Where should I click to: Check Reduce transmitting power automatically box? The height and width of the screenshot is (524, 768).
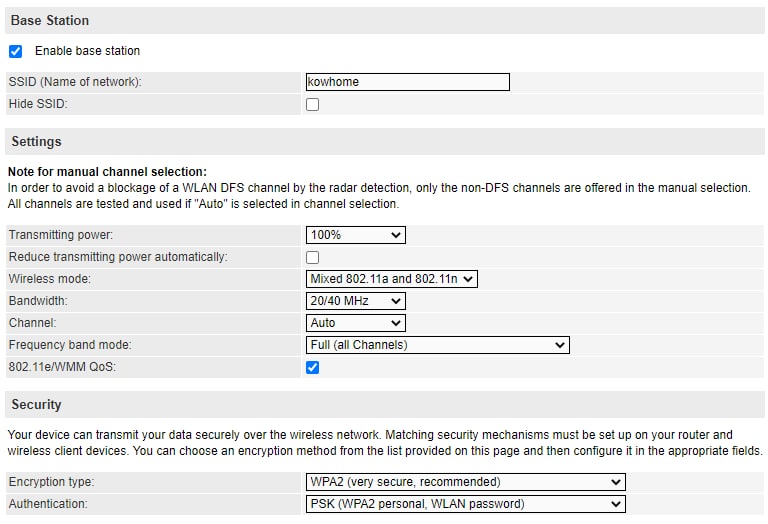312,257
